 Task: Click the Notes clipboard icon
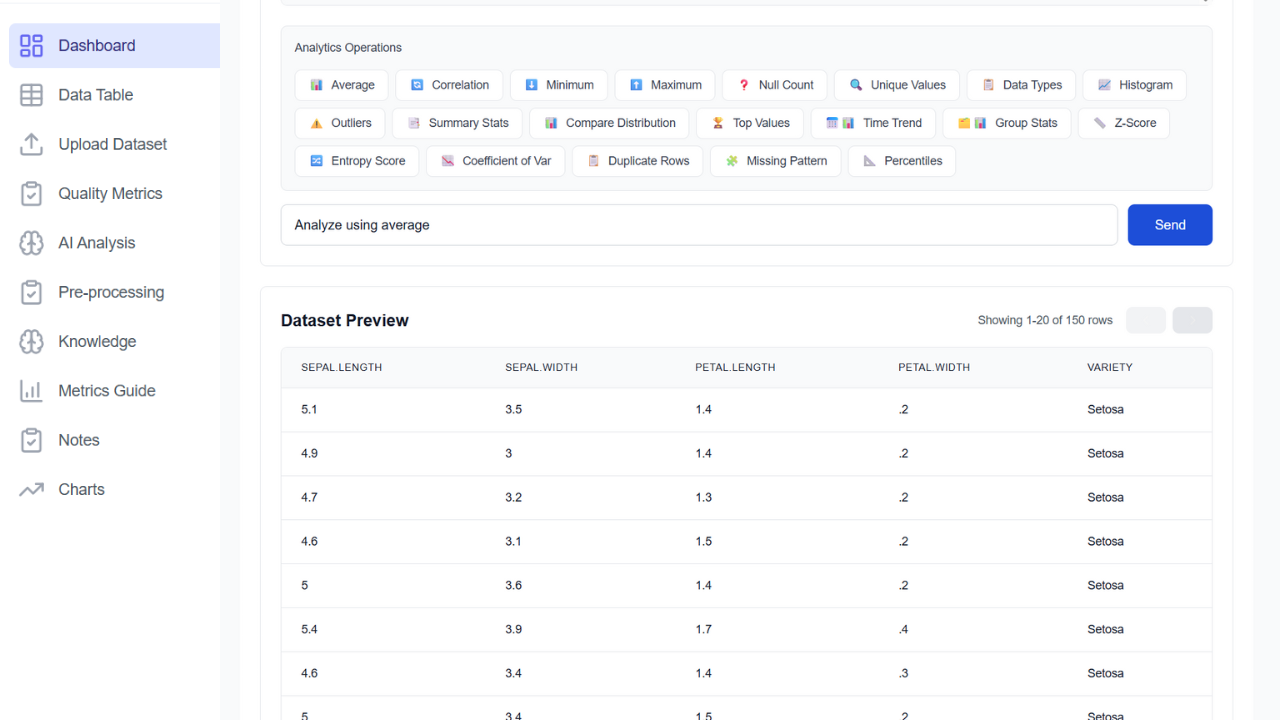coord(31,440)
